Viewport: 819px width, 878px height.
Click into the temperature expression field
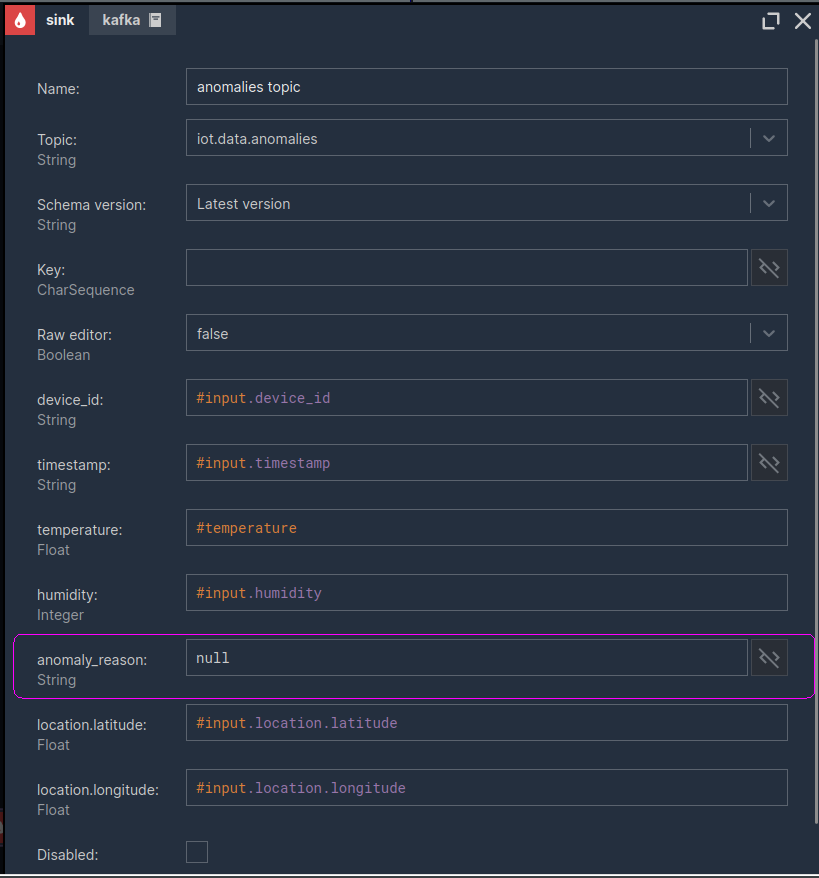click(x=486, y=527)
